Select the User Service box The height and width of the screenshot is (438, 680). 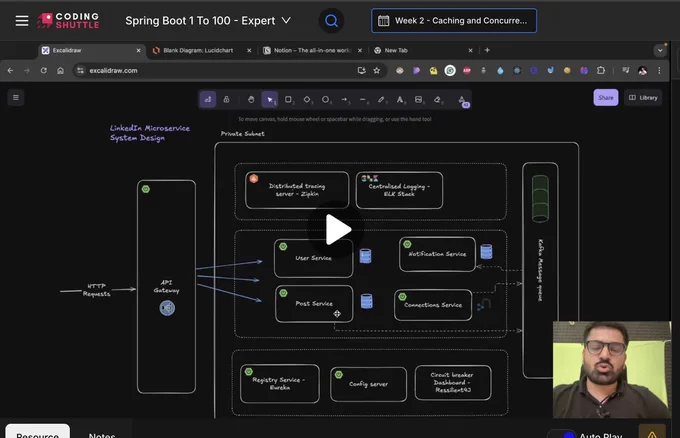[x=313, y=258]
